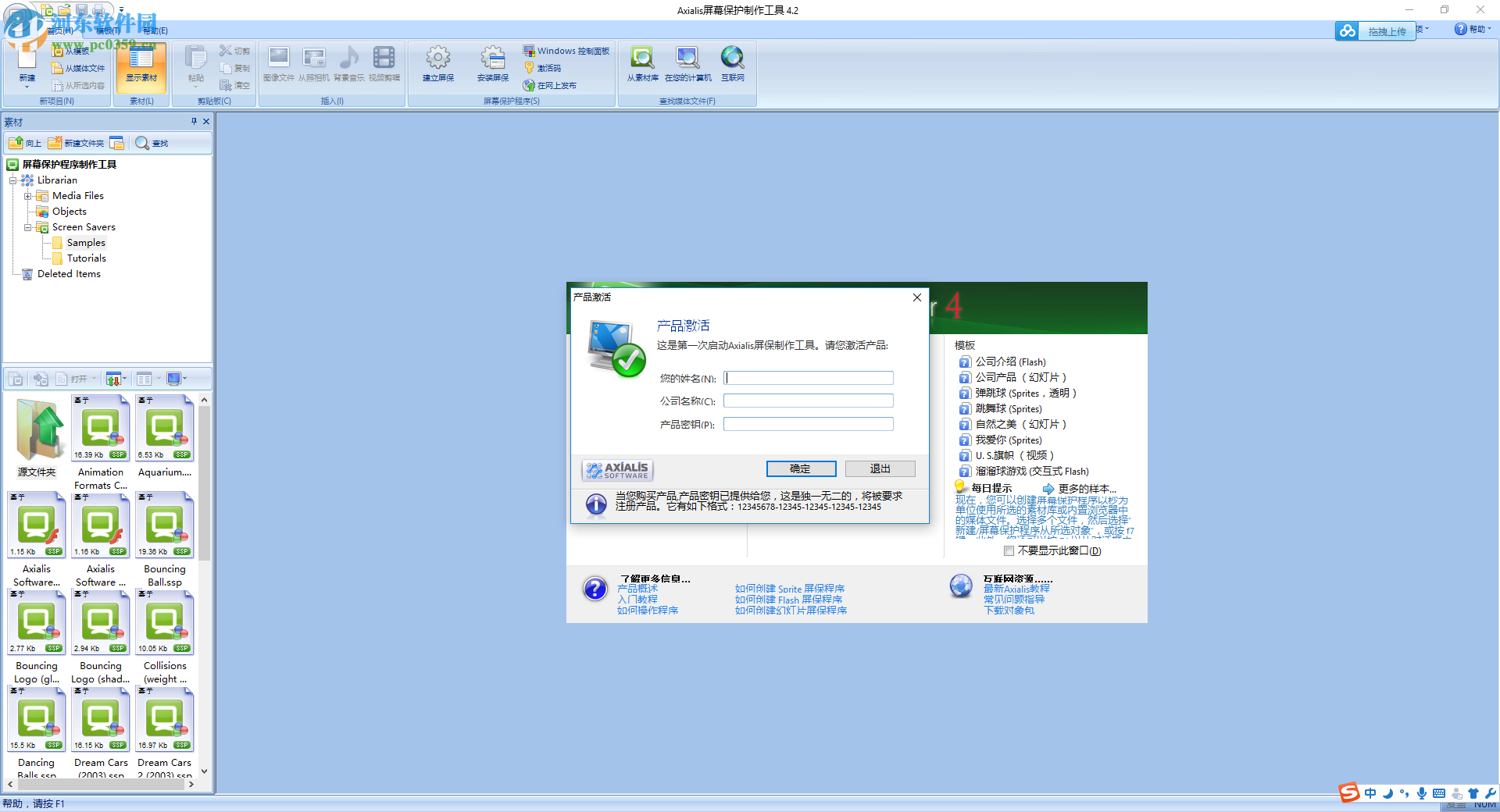Click the 您的姓名 name input field

808,378
